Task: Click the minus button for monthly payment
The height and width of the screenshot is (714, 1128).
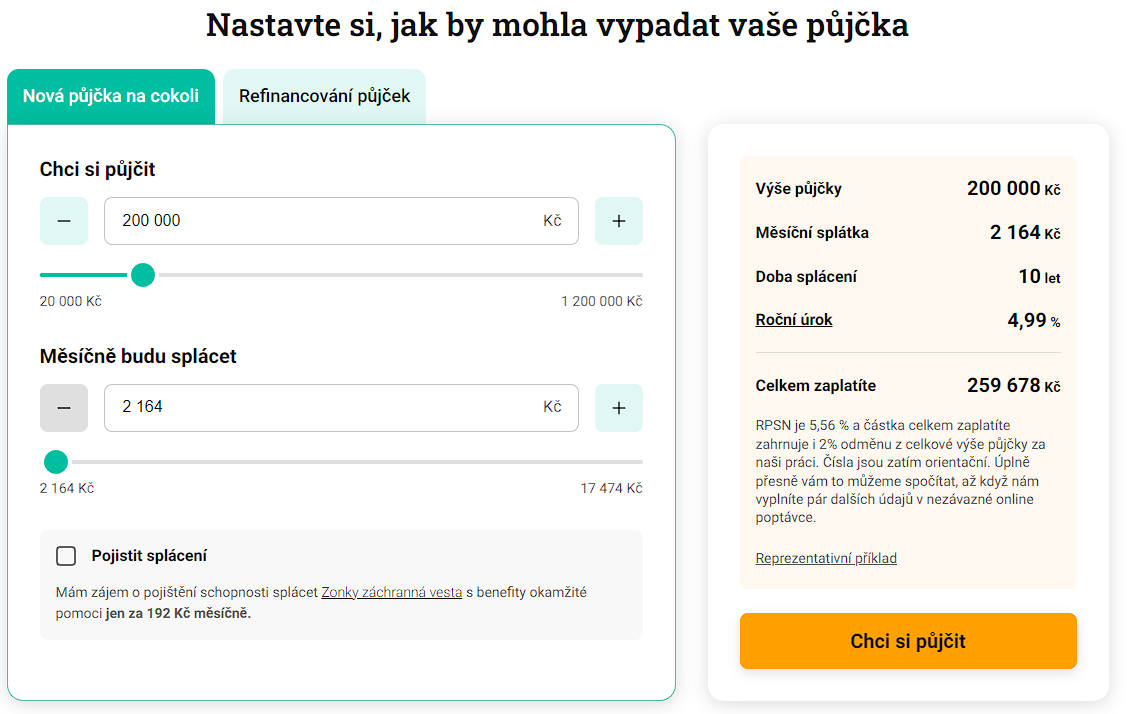Action: click(64, 408)
